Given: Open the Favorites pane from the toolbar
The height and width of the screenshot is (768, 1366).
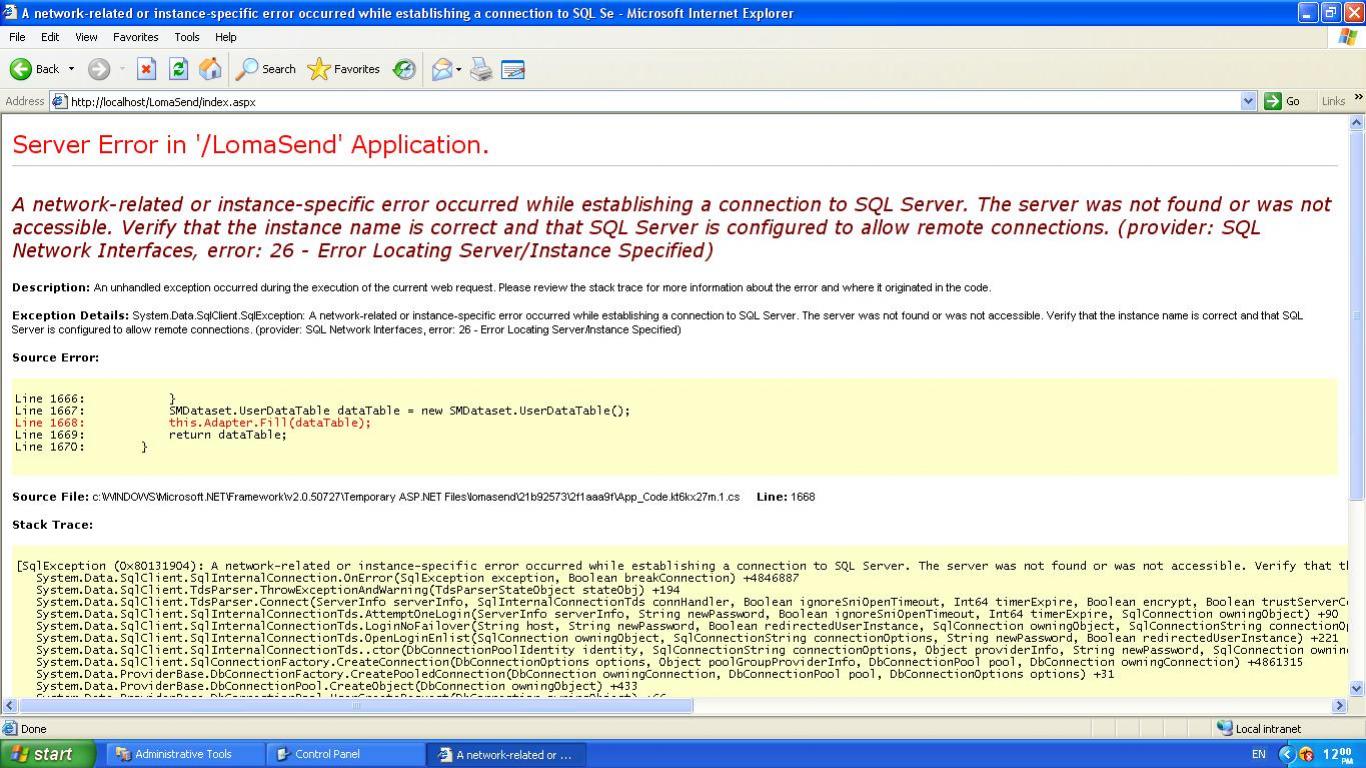Looking at the screenshot, I should click(x=344, y=69).
